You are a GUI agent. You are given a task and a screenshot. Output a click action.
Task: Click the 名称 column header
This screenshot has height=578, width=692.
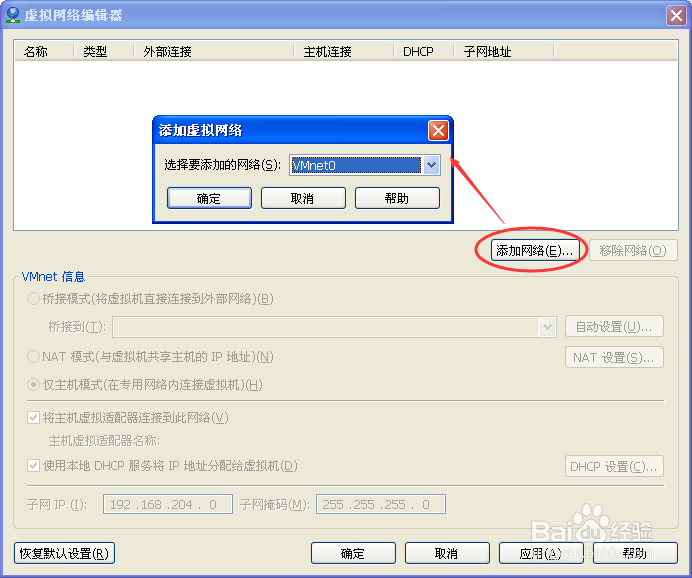[44, 52]
